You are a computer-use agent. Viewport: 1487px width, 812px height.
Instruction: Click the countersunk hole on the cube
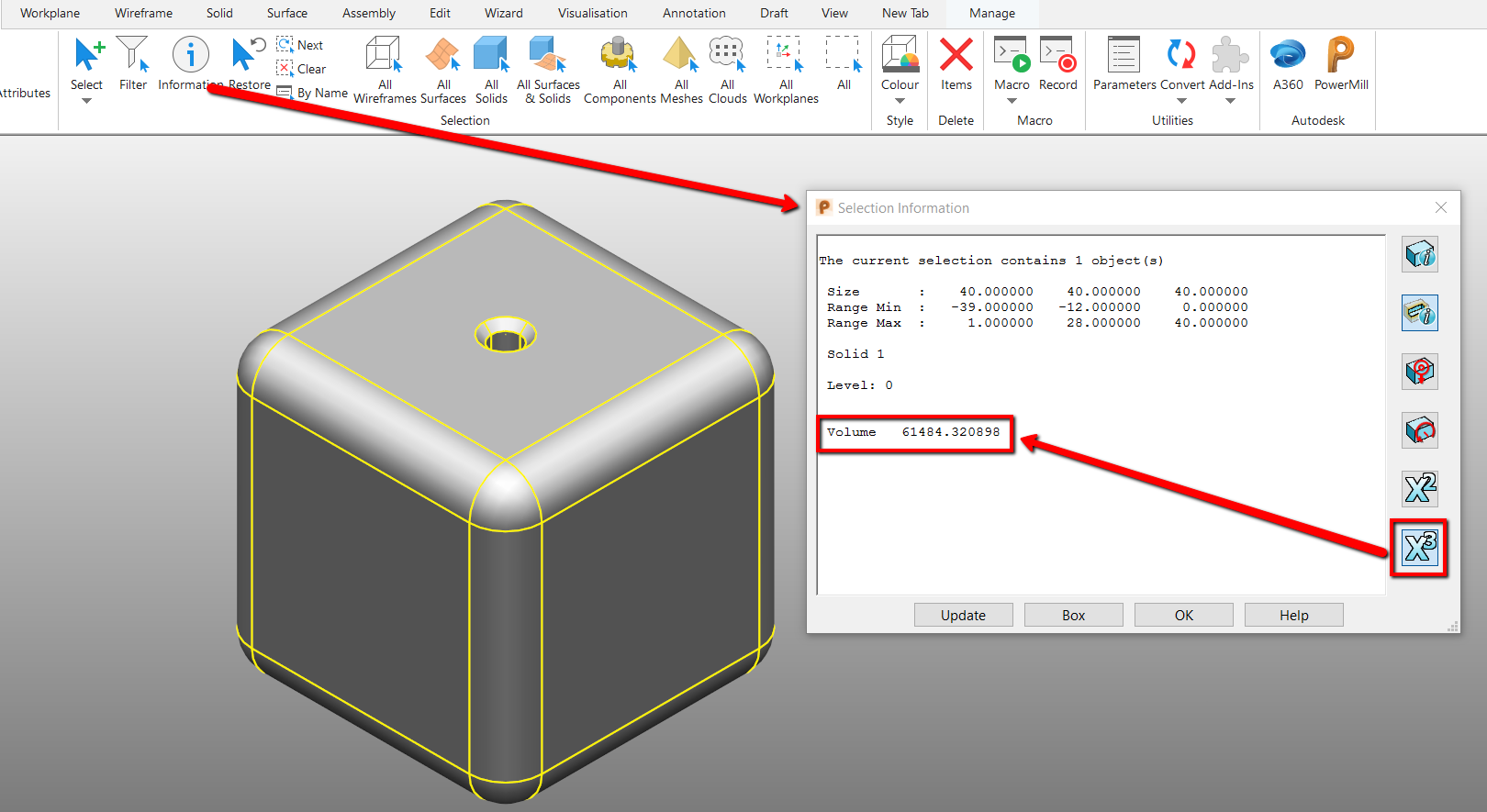(505, 335)
